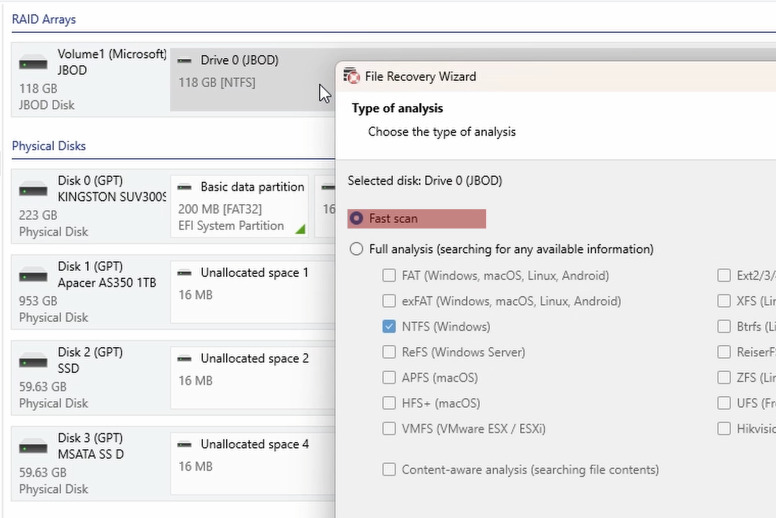Screen dimensions: 776x518
Task: Check the APFS (macOS) checkbox
Action: coord(389,377)
